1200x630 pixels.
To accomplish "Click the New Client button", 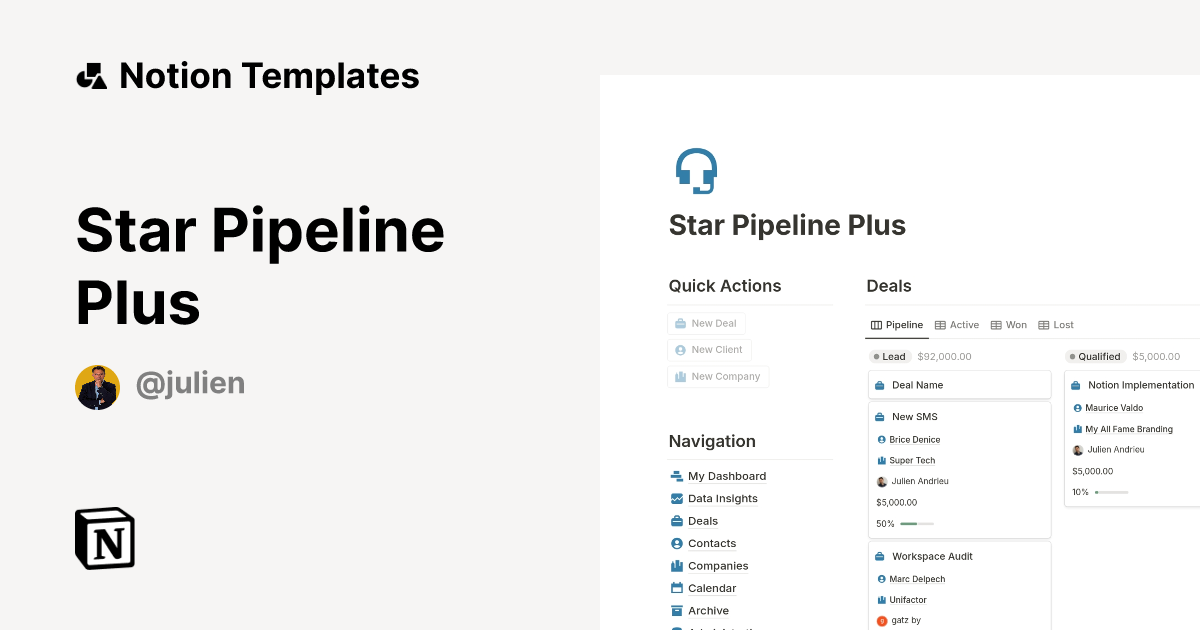I will 709,349.
